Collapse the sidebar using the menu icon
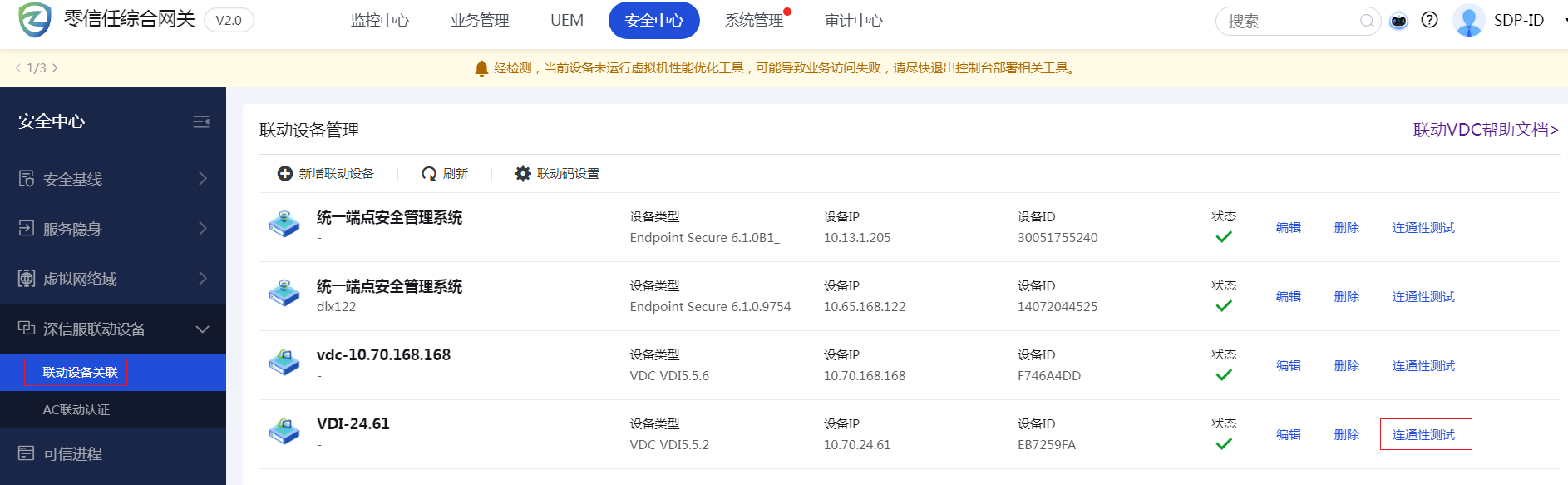This screenshot has width=1568, height=485. pos(201,121)
